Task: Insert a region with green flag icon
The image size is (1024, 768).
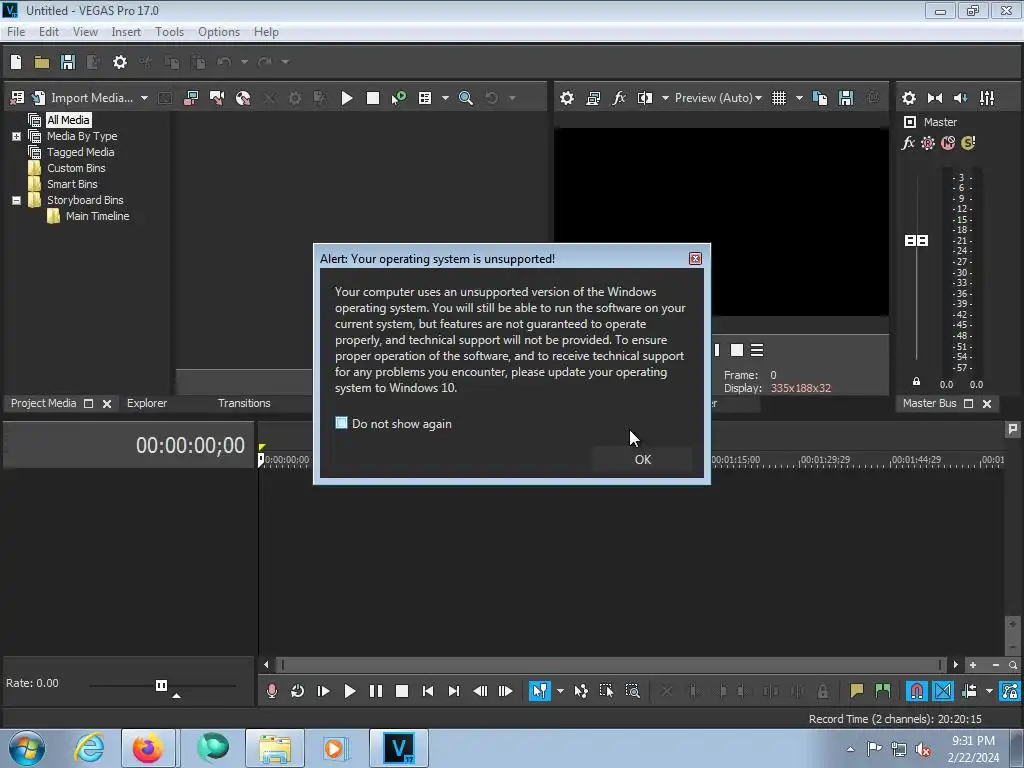Action: [883, 691]
